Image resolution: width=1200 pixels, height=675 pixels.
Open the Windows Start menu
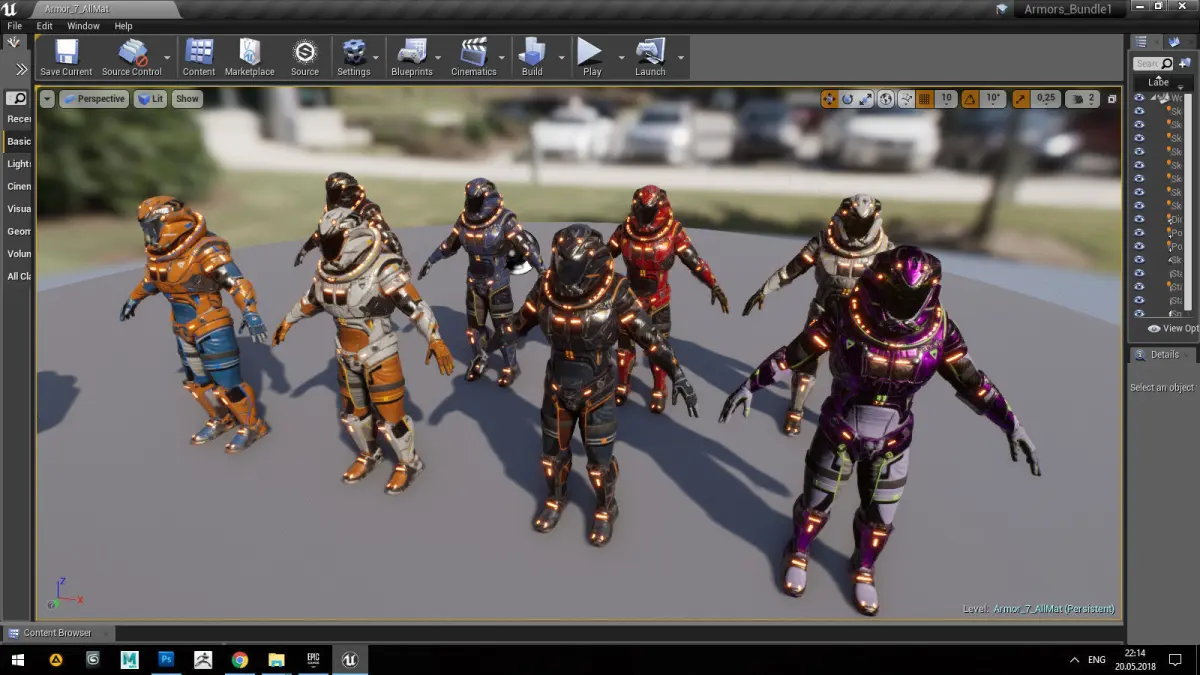pyautogui.click(x=18, y=660)
